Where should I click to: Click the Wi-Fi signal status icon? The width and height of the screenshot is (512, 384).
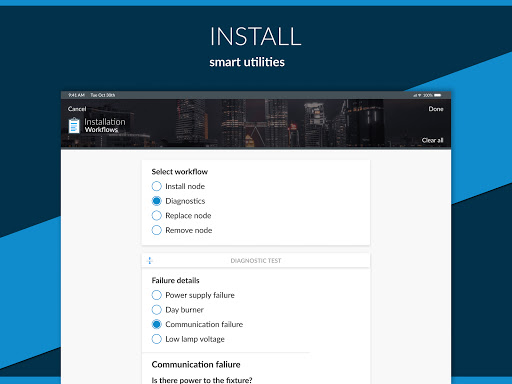[x=420, y=95]
